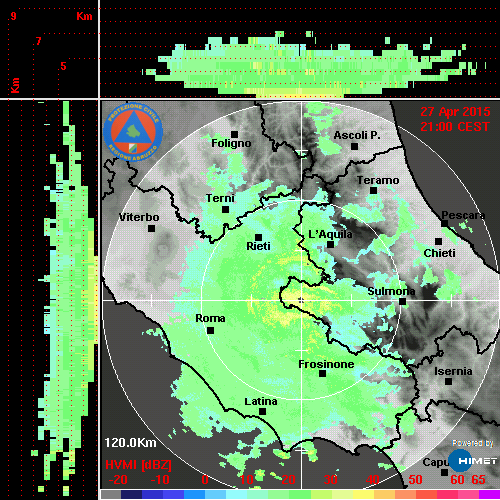Click the '5' km height axis label

click(63, 66)
